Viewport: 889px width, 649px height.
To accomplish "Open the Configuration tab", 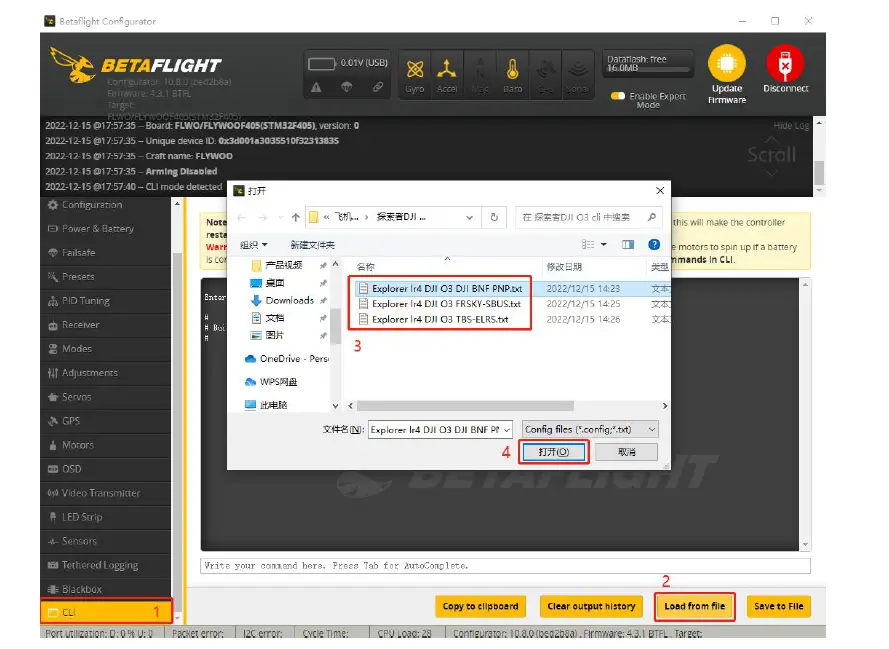I will (105, 205).
